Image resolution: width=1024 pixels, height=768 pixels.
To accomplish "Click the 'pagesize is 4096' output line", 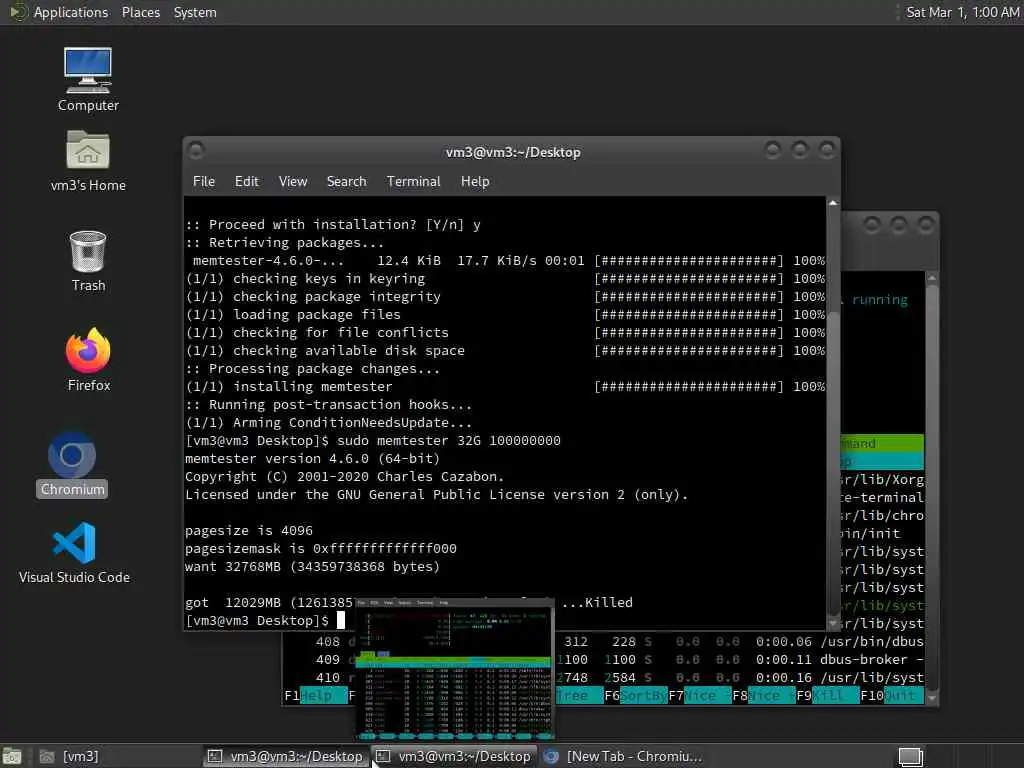I will click(x=249, y=531).
